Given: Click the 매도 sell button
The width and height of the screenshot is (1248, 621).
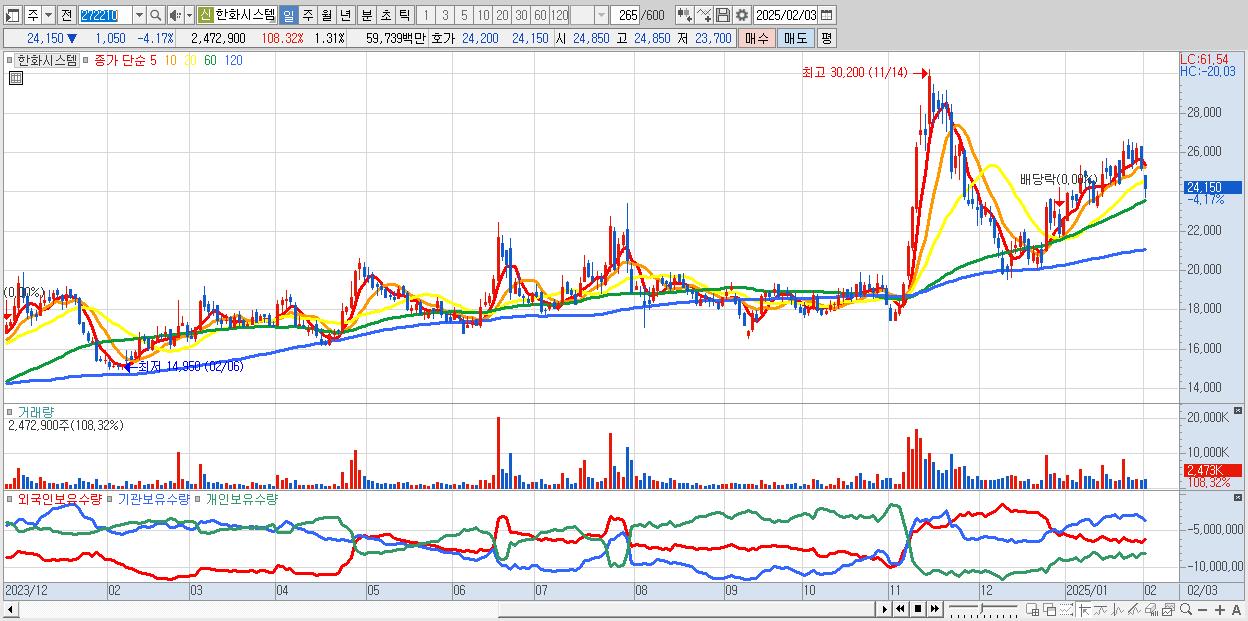Looking at the screenshot, I should click(796, 38).
